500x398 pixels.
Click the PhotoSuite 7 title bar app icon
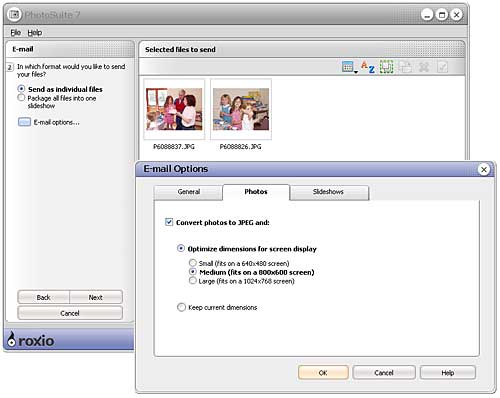coord(14,15)
